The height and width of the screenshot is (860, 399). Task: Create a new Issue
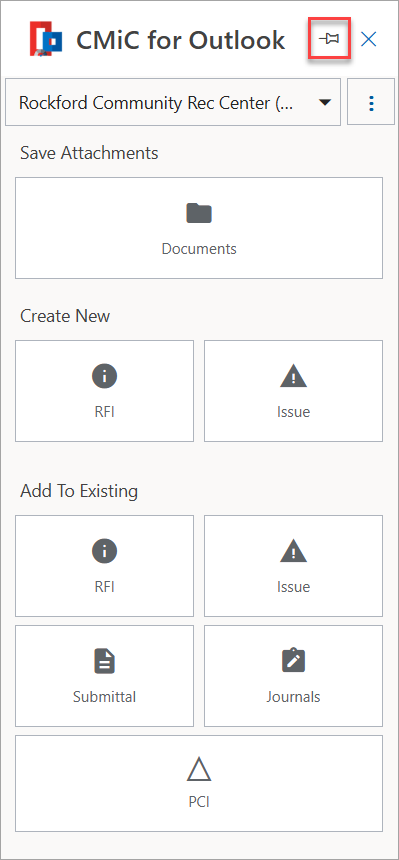[293, 391]
